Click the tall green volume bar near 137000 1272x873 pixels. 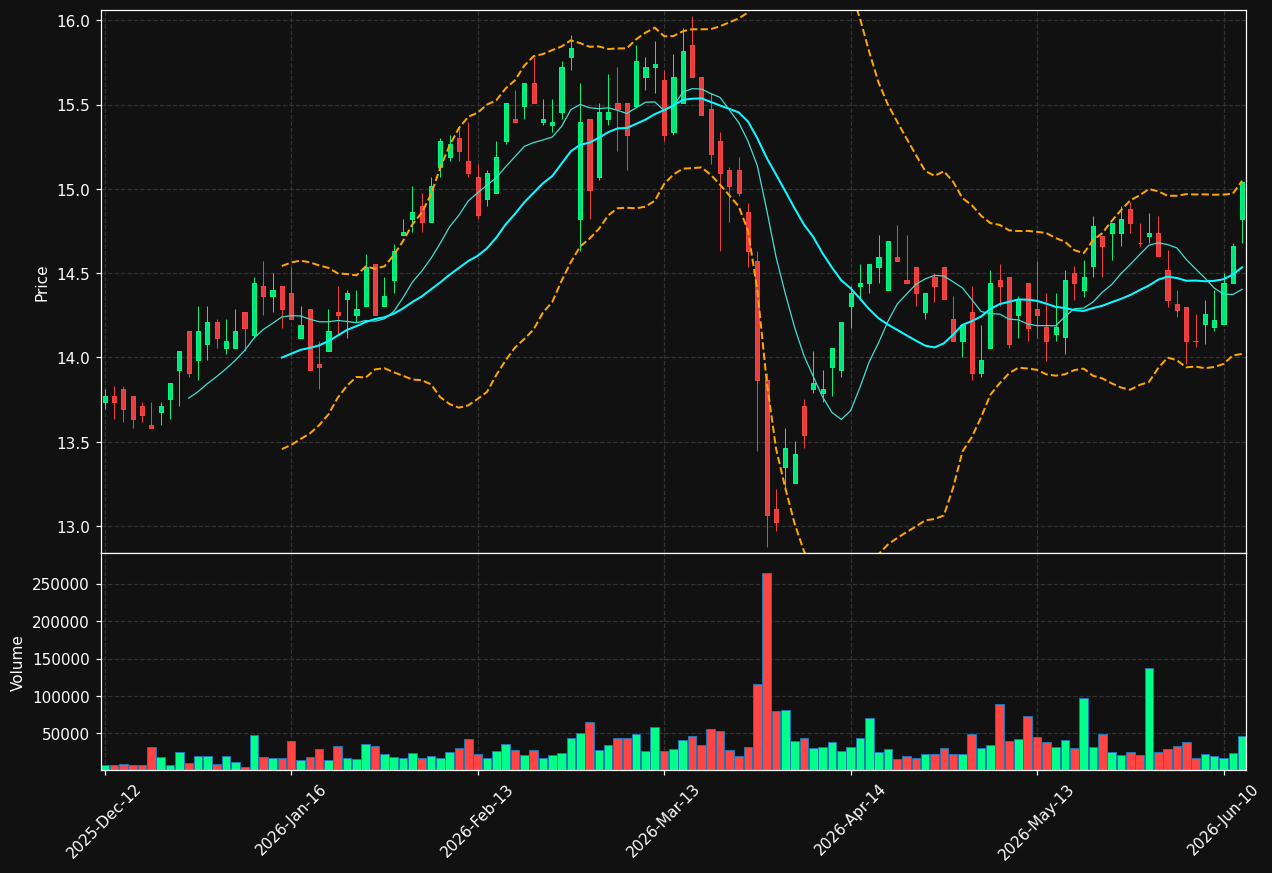click(x=1149, y=719)
